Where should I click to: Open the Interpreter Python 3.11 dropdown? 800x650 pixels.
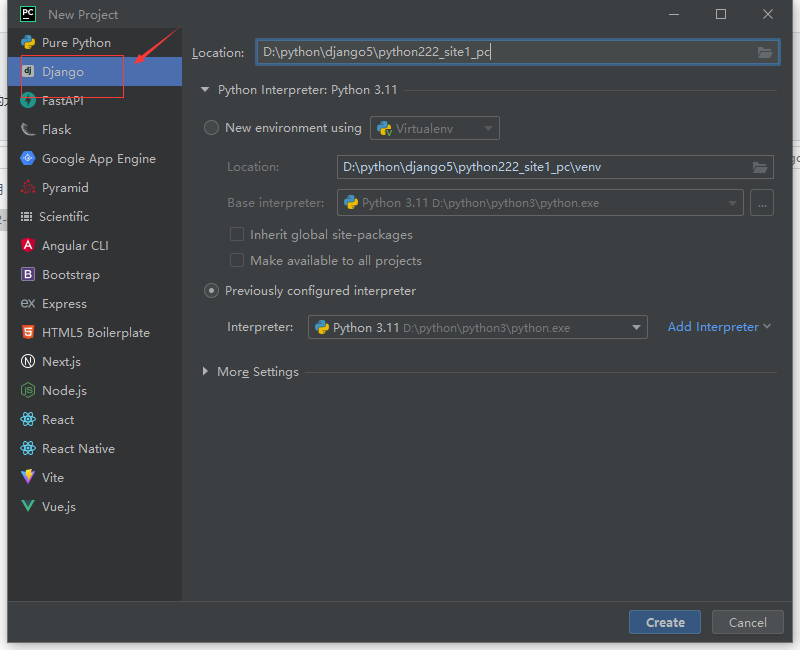click(x=478, y=327)
